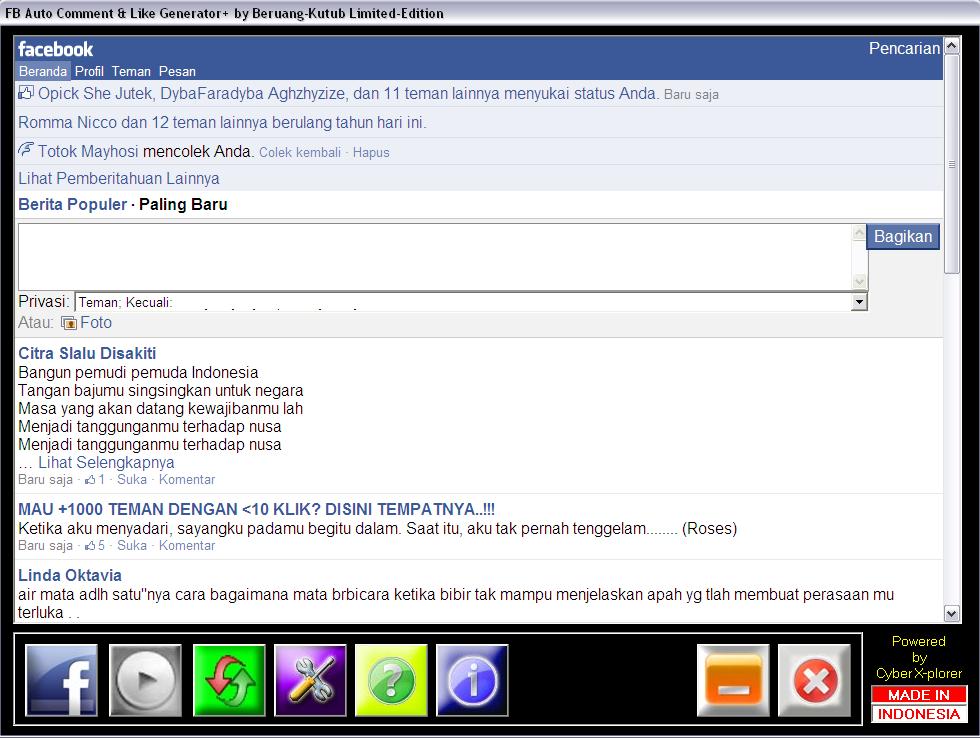Click Komentar on the Roses post

(x=187, y=546)
